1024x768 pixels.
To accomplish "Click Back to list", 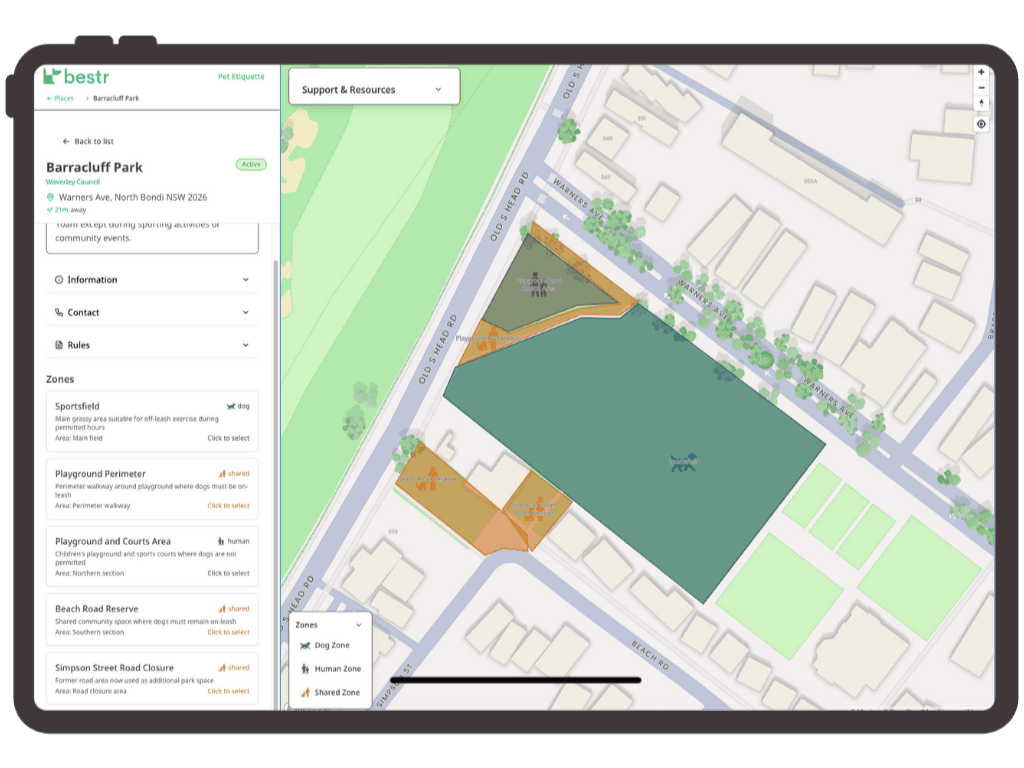I will pyautogui.click(x=90, y=141).
